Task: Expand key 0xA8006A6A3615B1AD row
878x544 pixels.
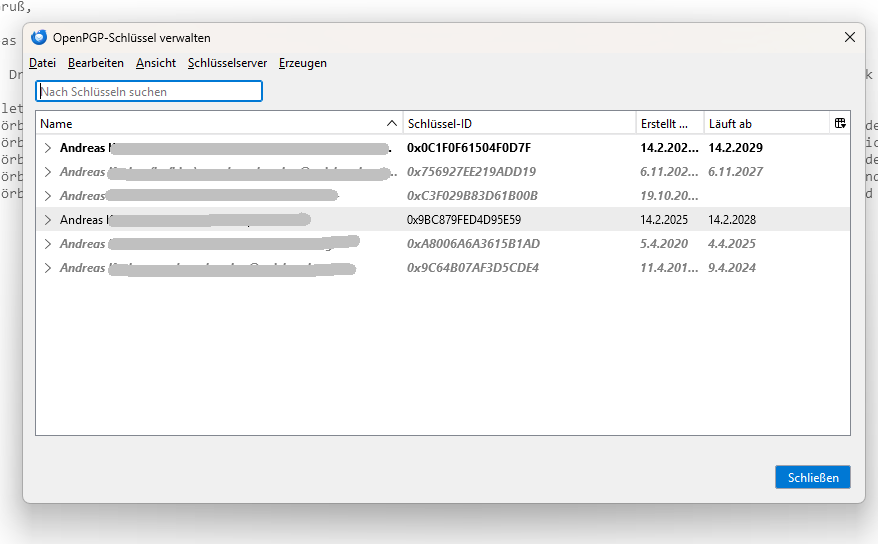Action: tap(47, 244)
